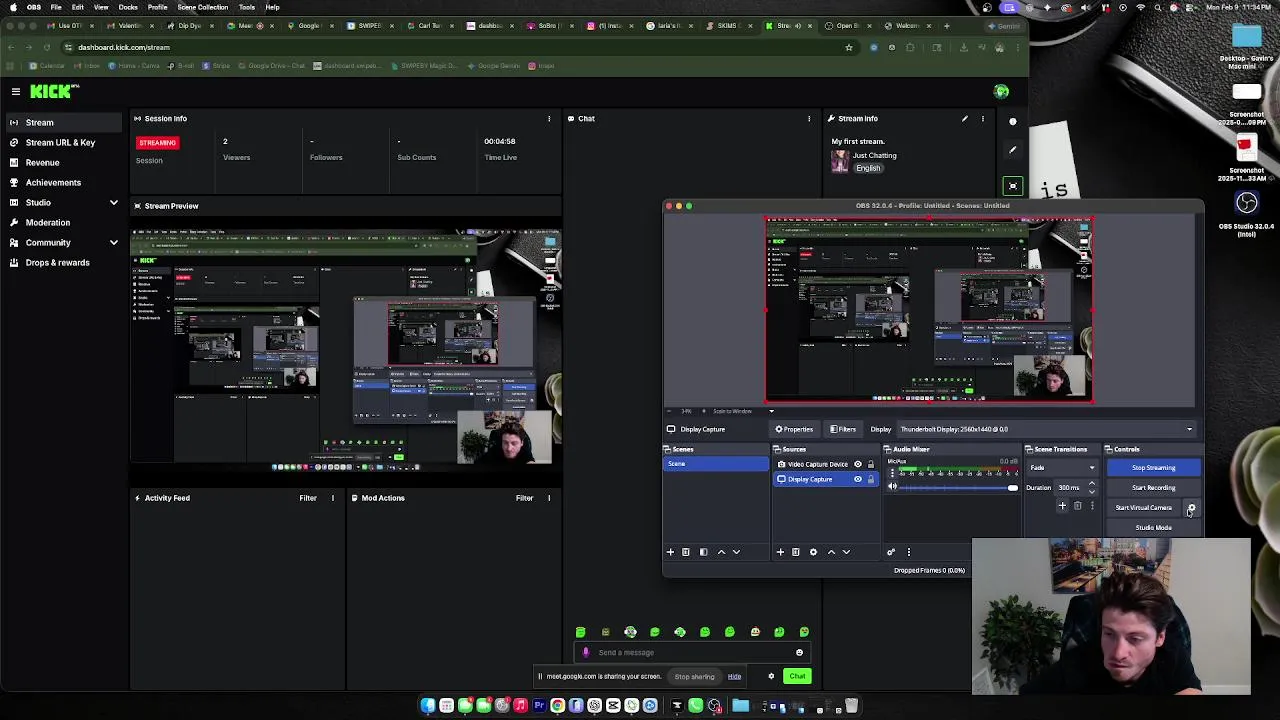Toggle lock on Video Capture Device

(870, 464)
